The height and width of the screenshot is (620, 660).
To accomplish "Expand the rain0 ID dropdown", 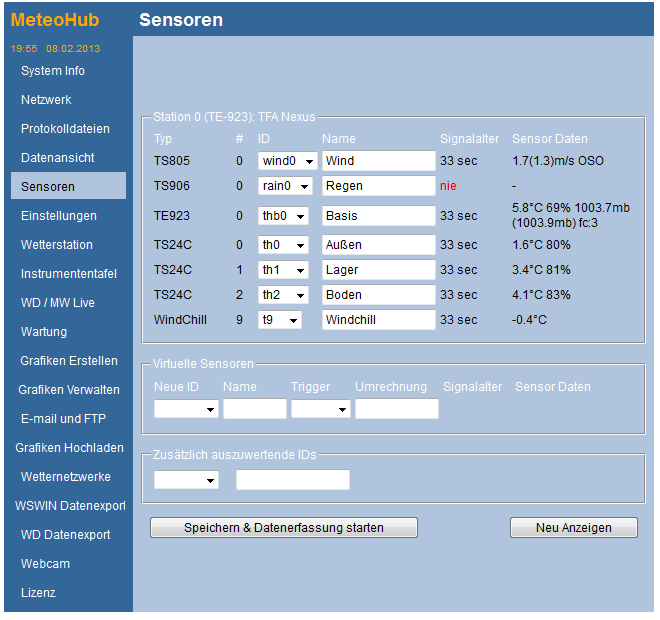I will (x=285, y=186).
